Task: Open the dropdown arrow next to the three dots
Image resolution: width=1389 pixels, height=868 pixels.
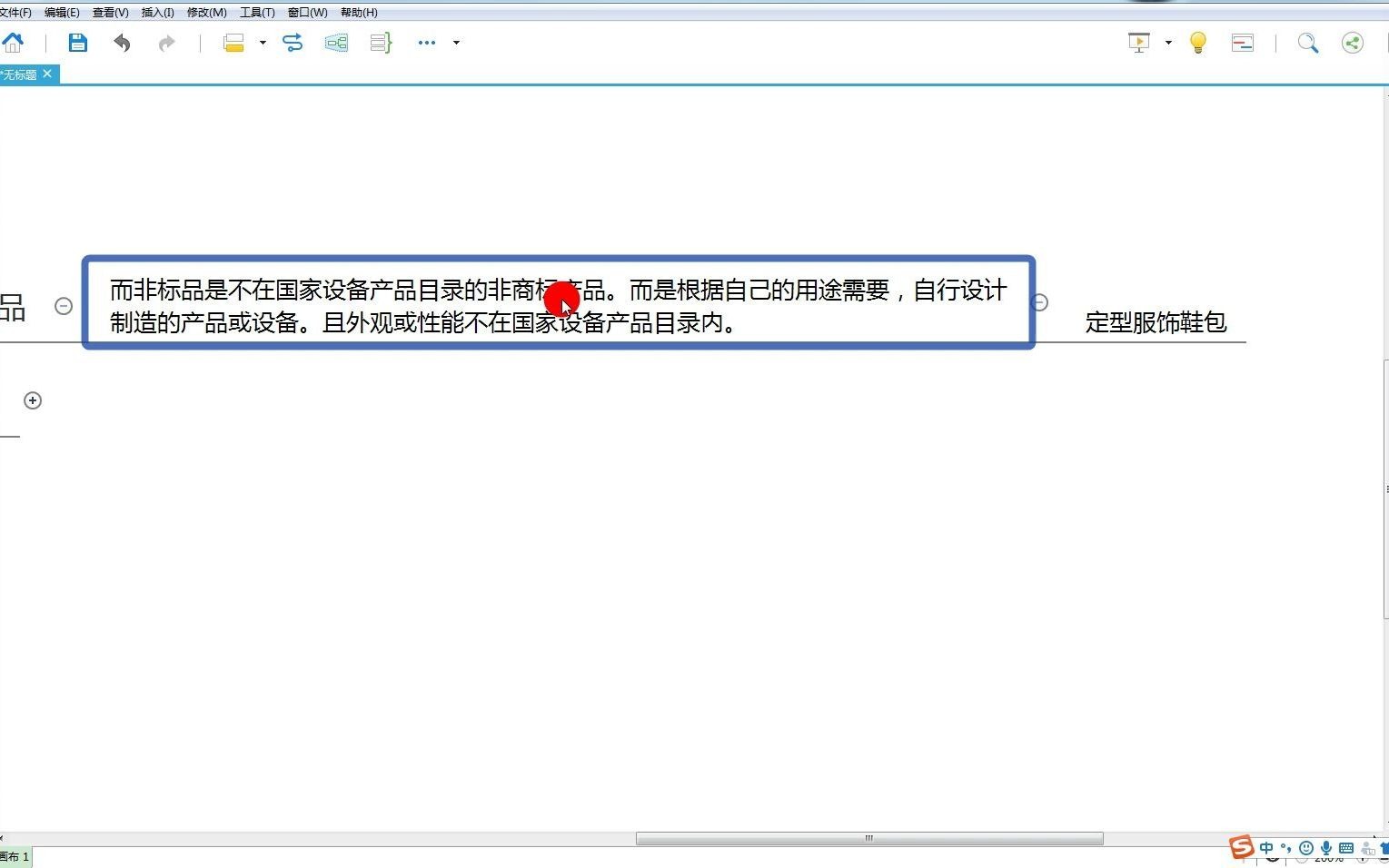Action: (456, 43)
